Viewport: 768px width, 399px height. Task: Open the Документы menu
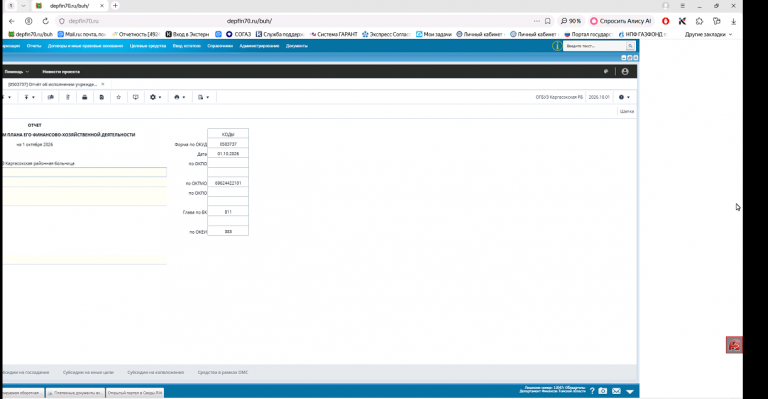coord(297,46)
